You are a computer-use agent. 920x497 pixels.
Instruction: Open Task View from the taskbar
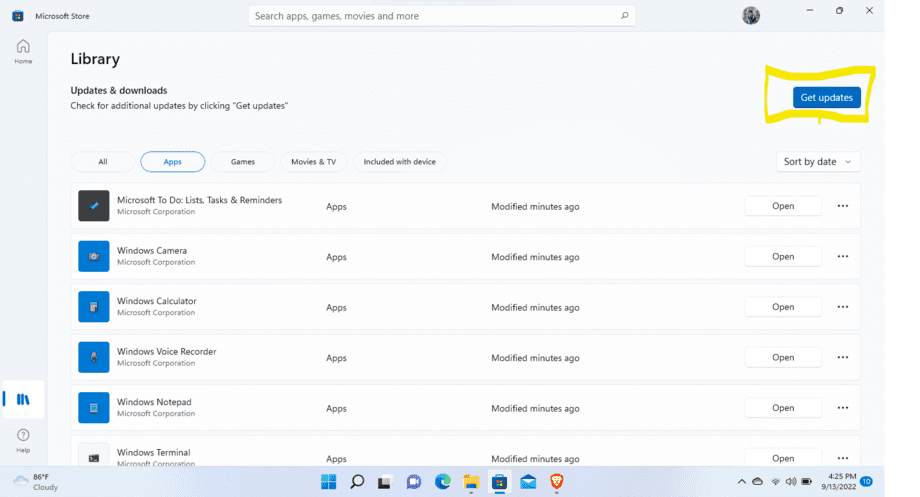click(385, 482)
